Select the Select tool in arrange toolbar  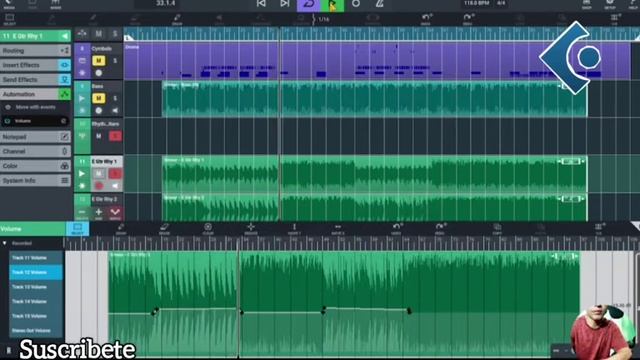9,19
